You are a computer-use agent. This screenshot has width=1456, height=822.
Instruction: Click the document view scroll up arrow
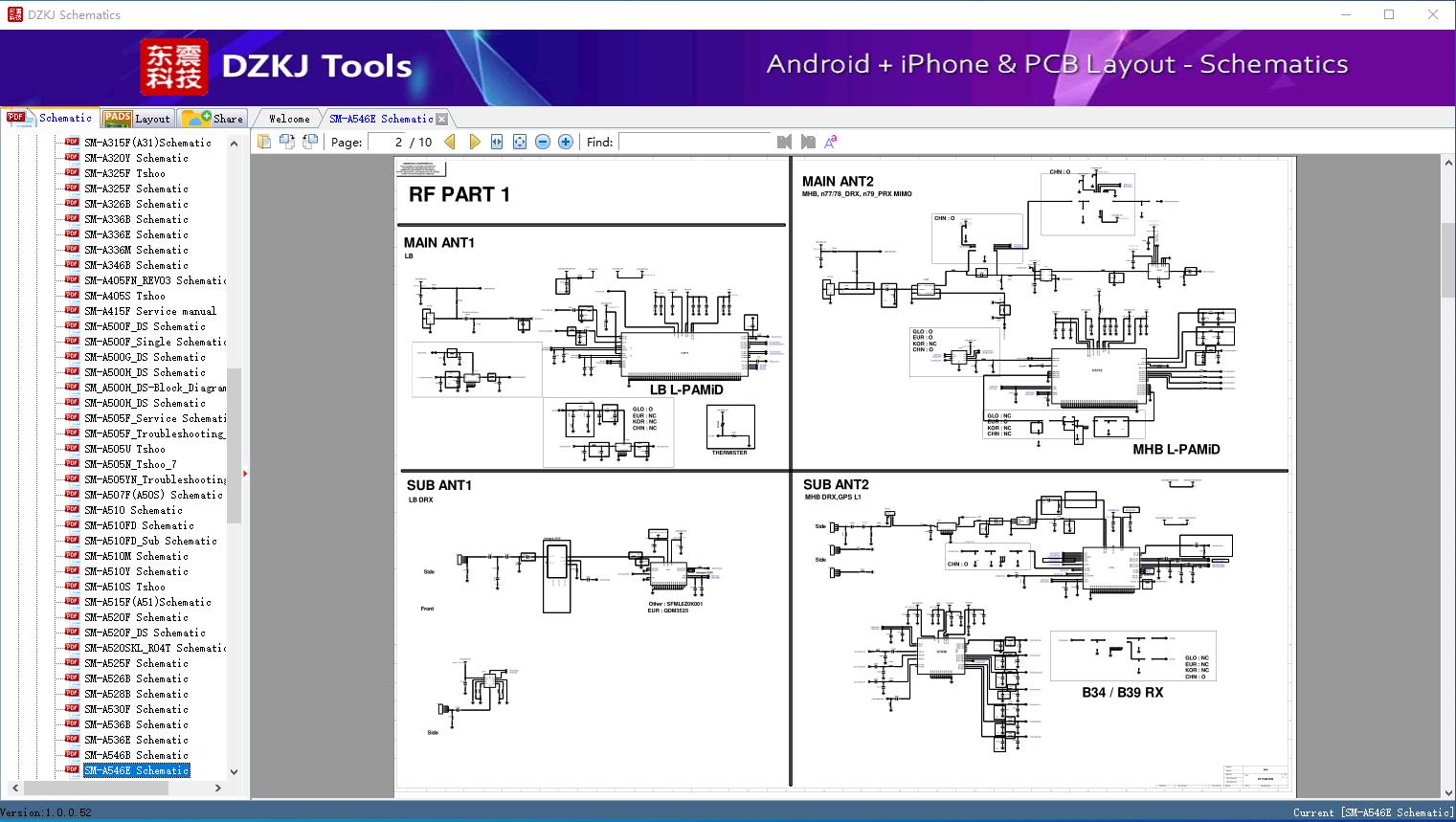[x=1447, y=164]
